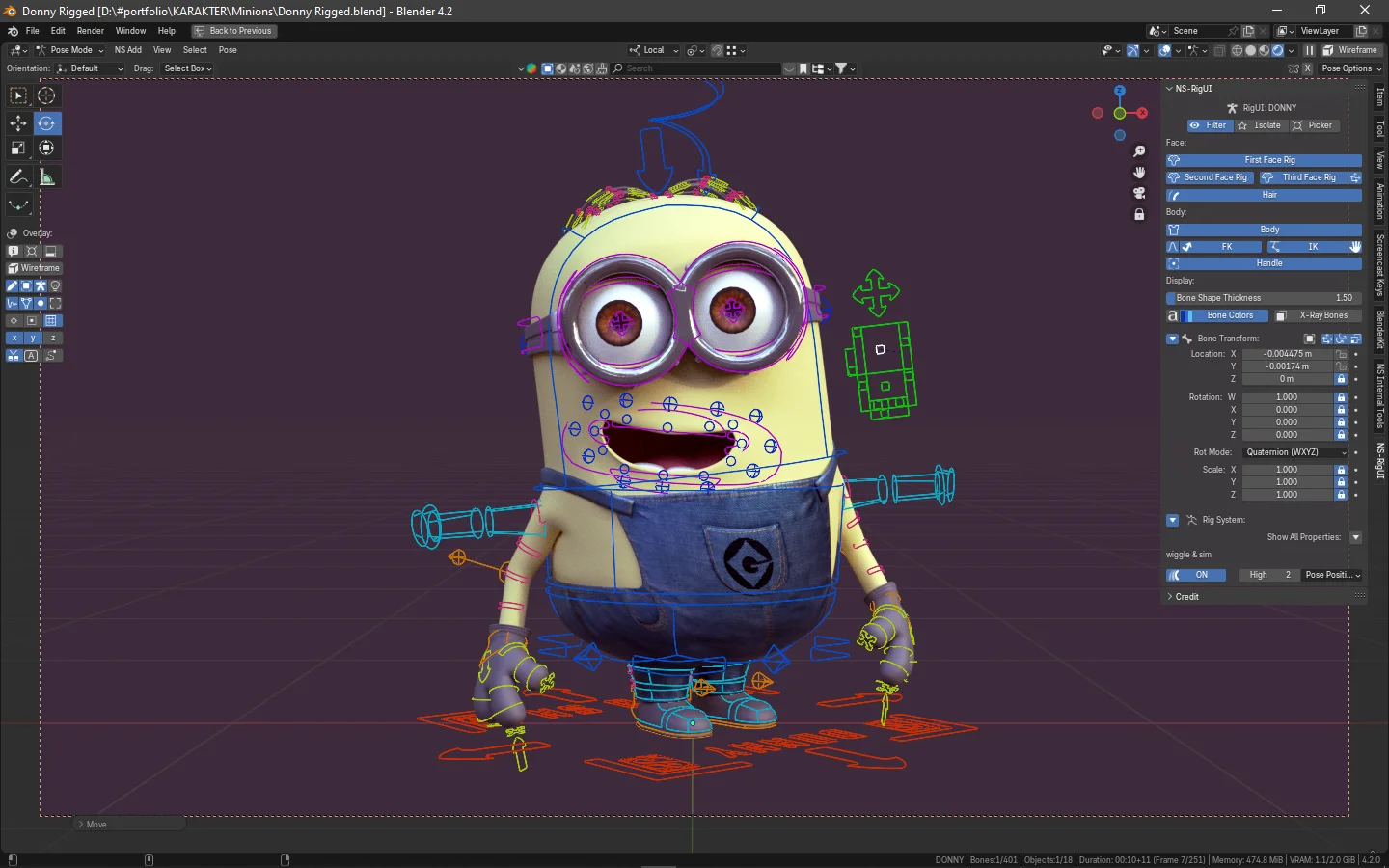Open the Rot Mode Quaternion dropdown
Screen dimensions: 1389x868
[x=1295, y=452]
